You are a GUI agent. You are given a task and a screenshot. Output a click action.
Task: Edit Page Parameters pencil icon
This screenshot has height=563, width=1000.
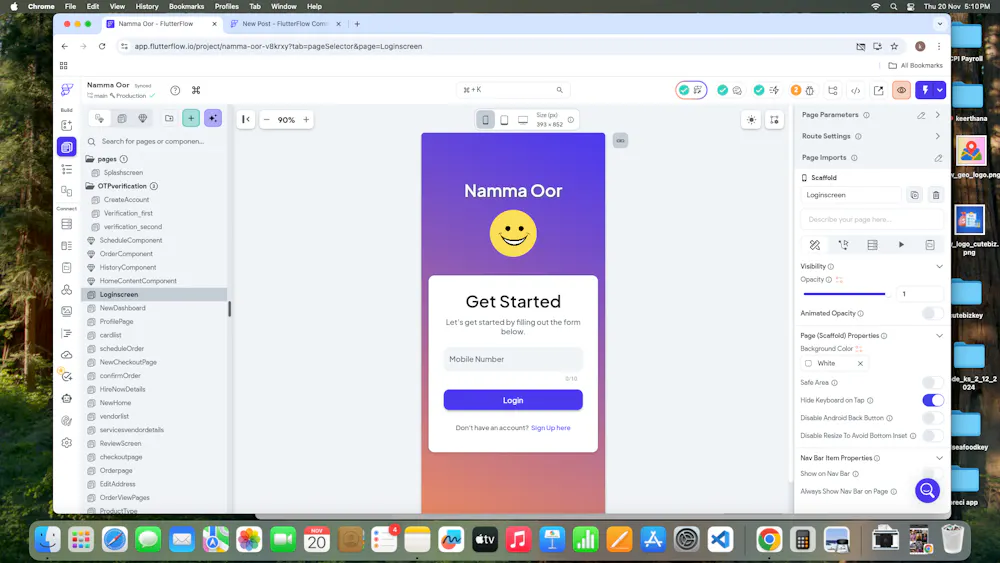(921, 115)
